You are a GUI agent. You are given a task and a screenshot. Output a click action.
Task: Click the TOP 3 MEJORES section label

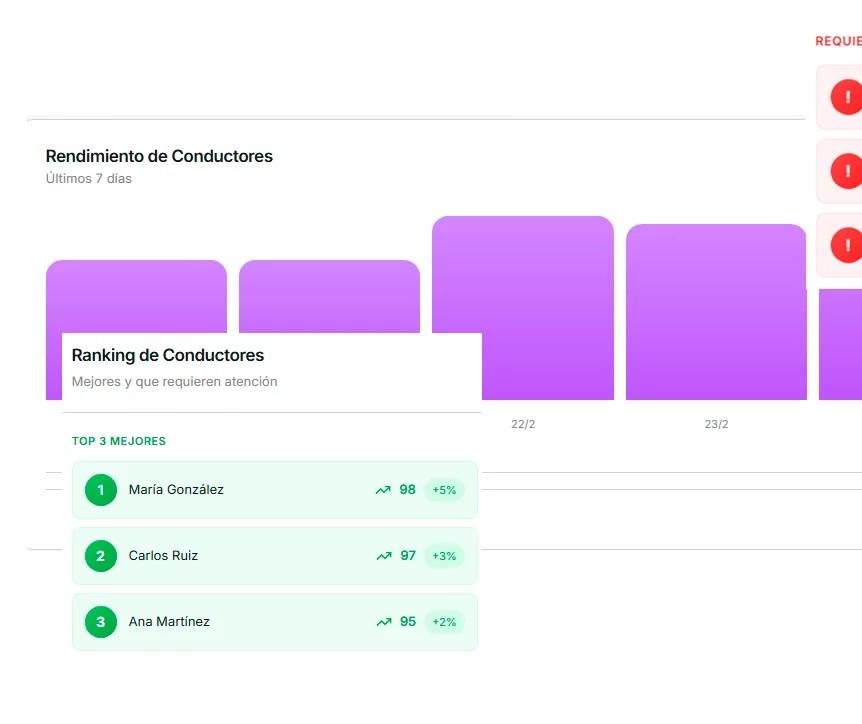pyautogui.click(x=119, y=441)
